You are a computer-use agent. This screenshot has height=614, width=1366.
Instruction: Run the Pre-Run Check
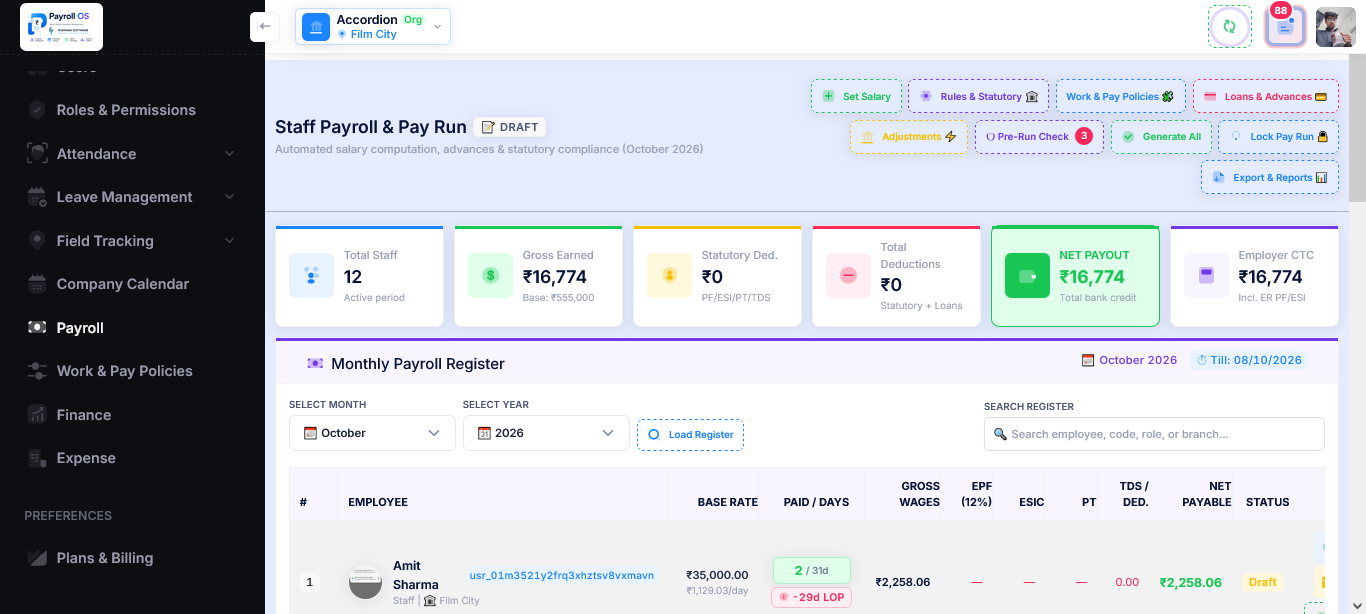coord(1039,137)
